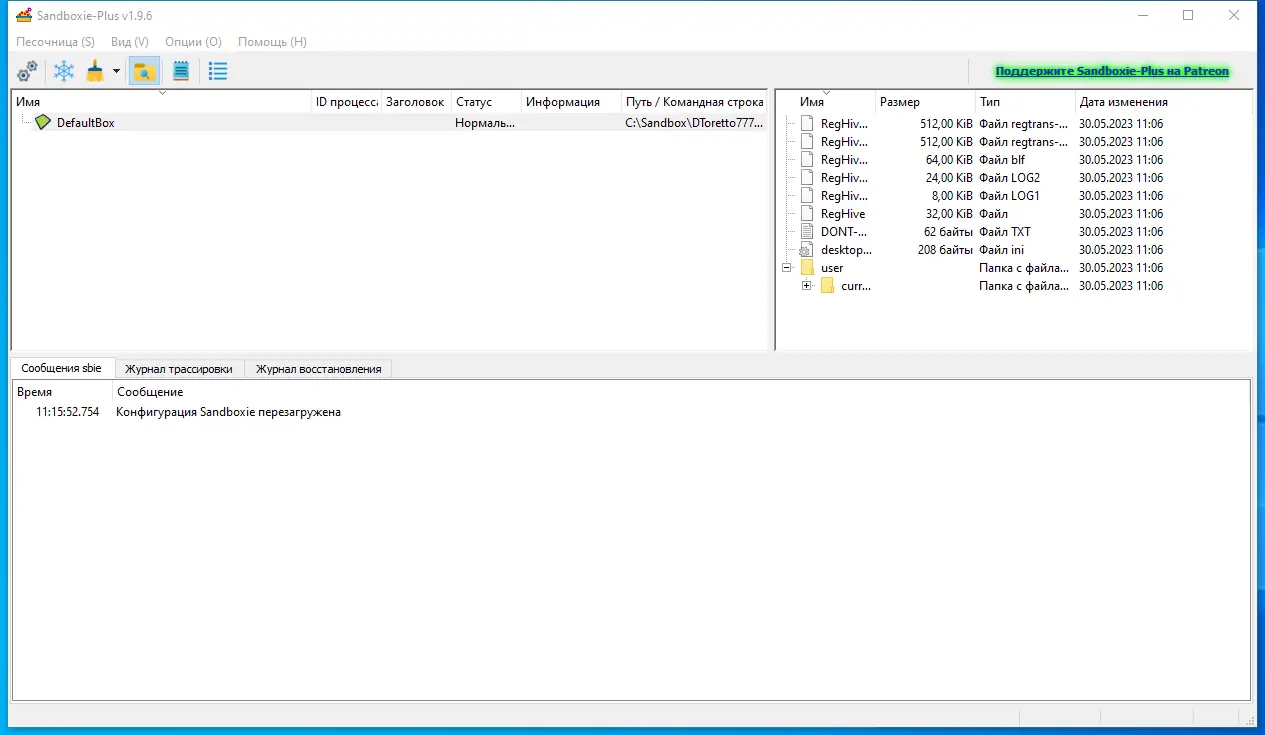Sort by the Информация column header
Viewport: 1265px width, 735px height.
(571, 102)
